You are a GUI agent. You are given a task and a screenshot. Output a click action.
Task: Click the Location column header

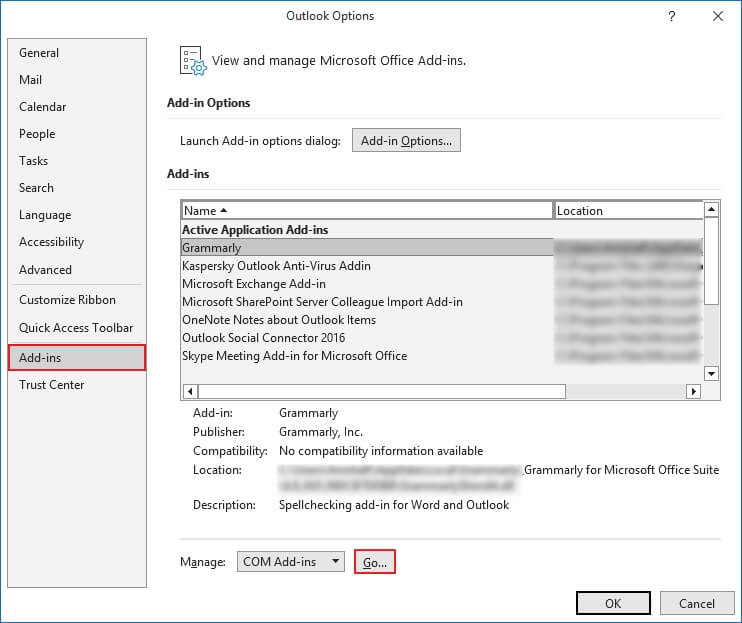coord(628,211)
